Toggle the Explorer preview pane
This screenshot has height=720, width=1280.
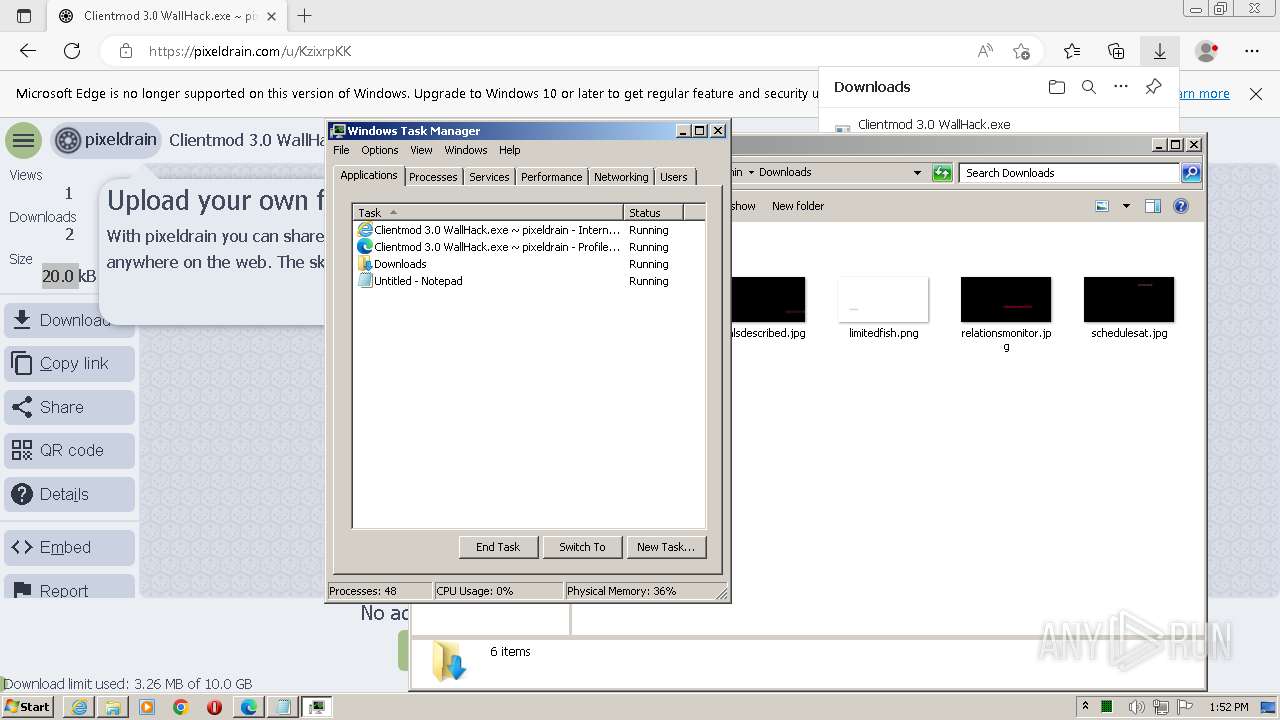(x=1152, y=206)
